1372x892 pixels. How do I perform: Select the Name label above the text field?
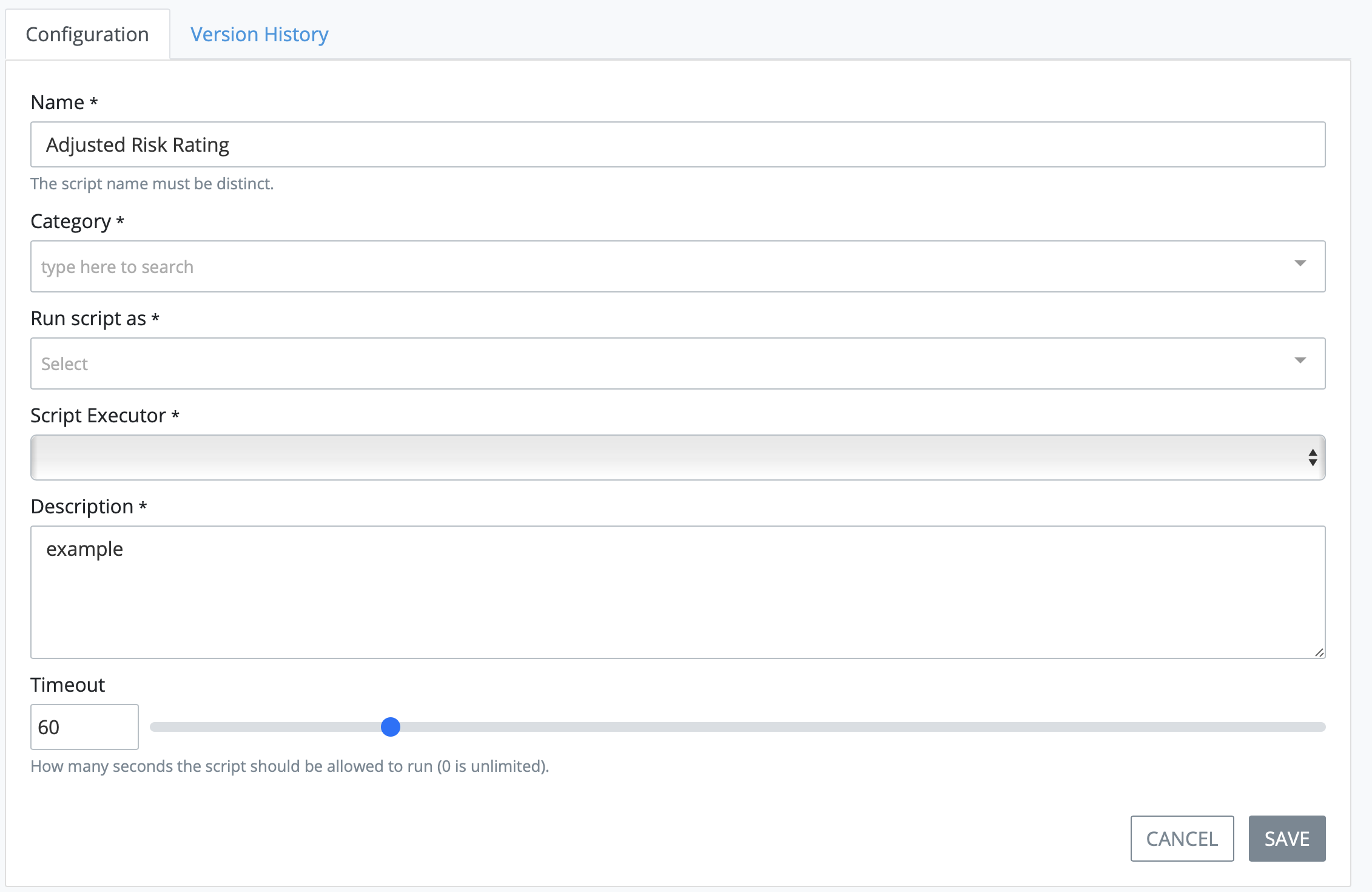tap(62, 102)
